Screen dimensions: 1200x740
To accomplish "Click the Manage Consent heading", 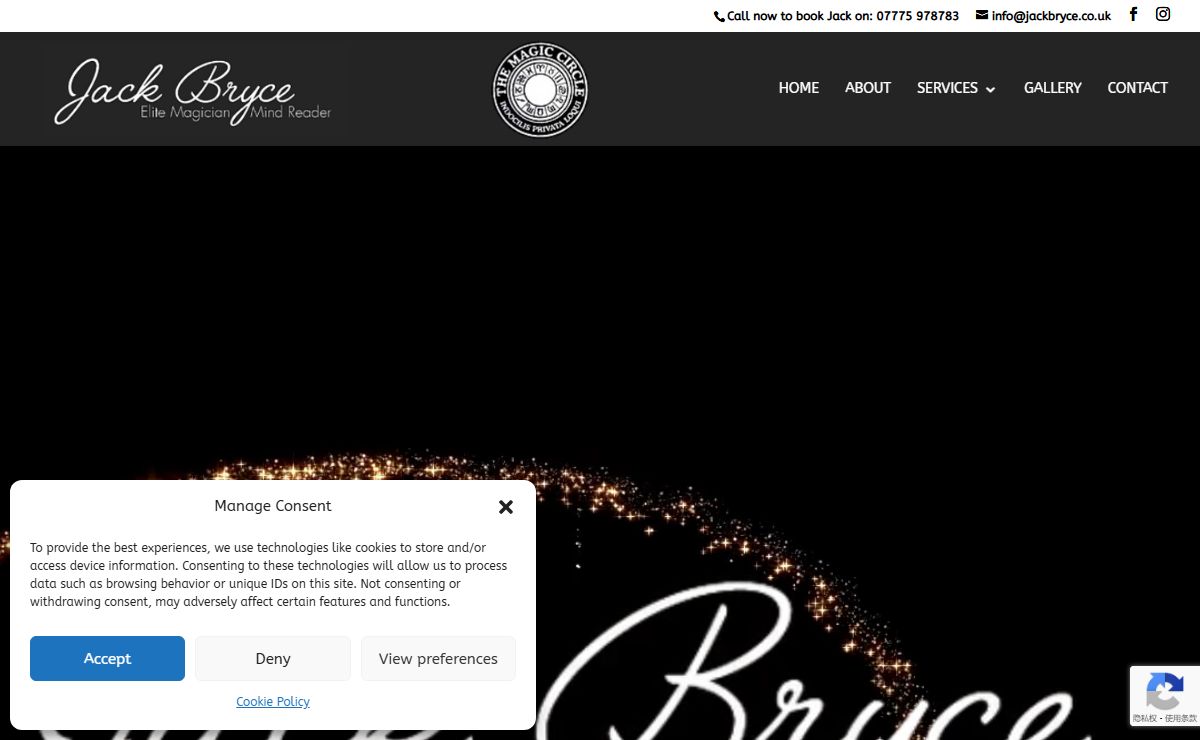I will pos(273,506).
